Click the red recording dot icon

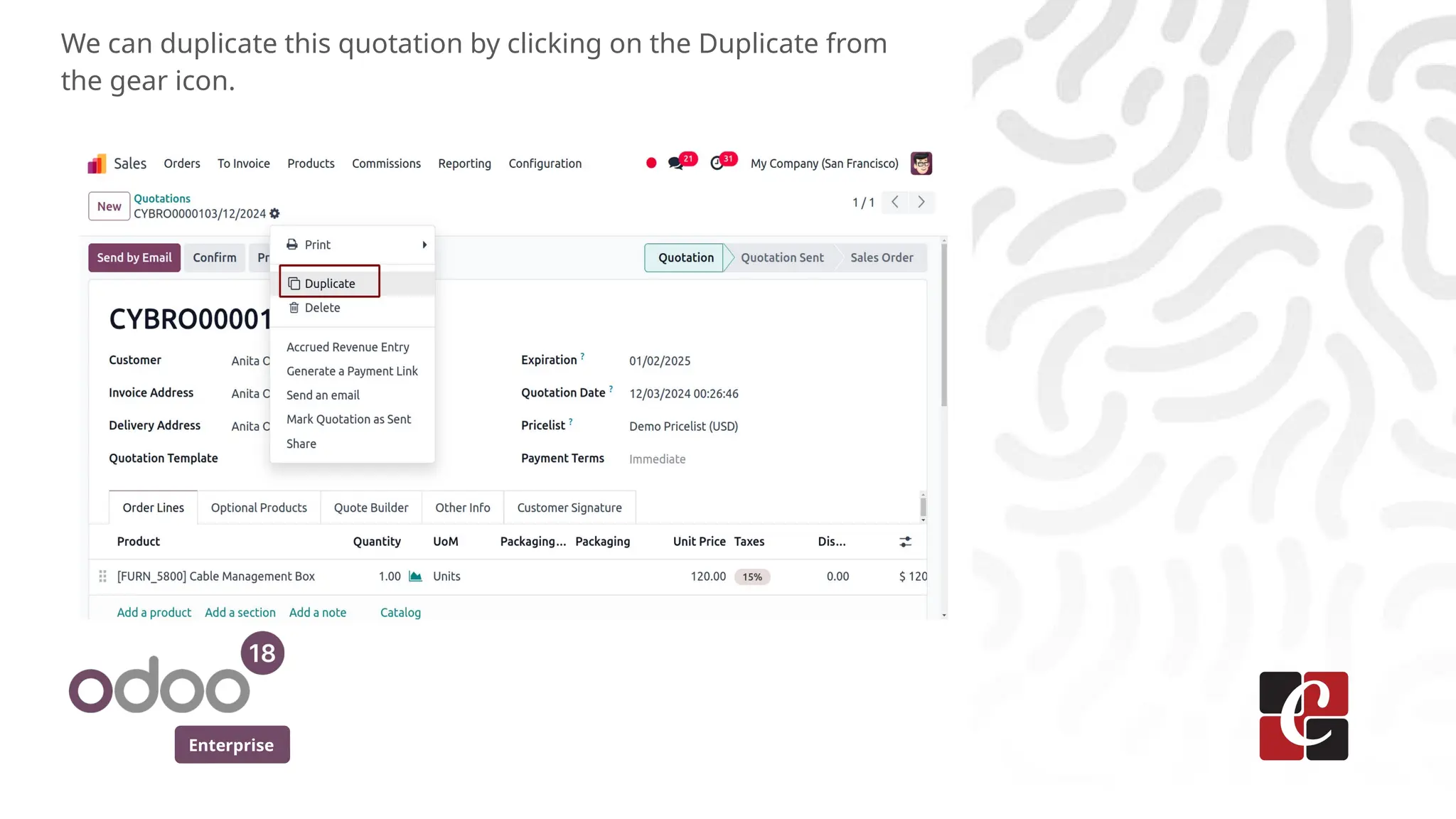651,164
